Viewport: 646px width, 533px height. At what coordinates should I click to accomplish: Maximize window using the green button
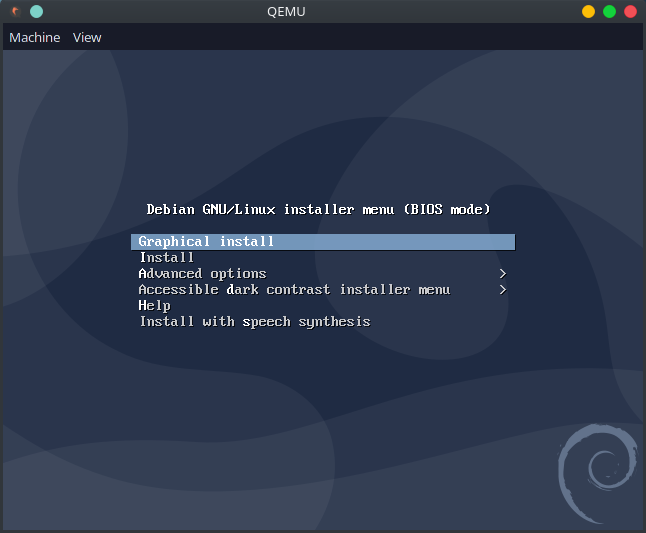[609, 12]
